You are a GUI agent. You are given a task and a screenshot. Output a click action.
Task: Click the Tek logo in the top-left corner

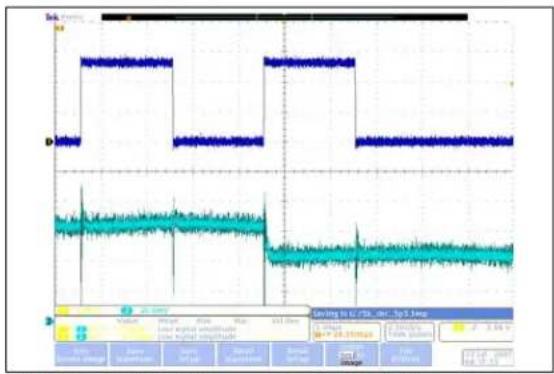click(x=52, y=17)
